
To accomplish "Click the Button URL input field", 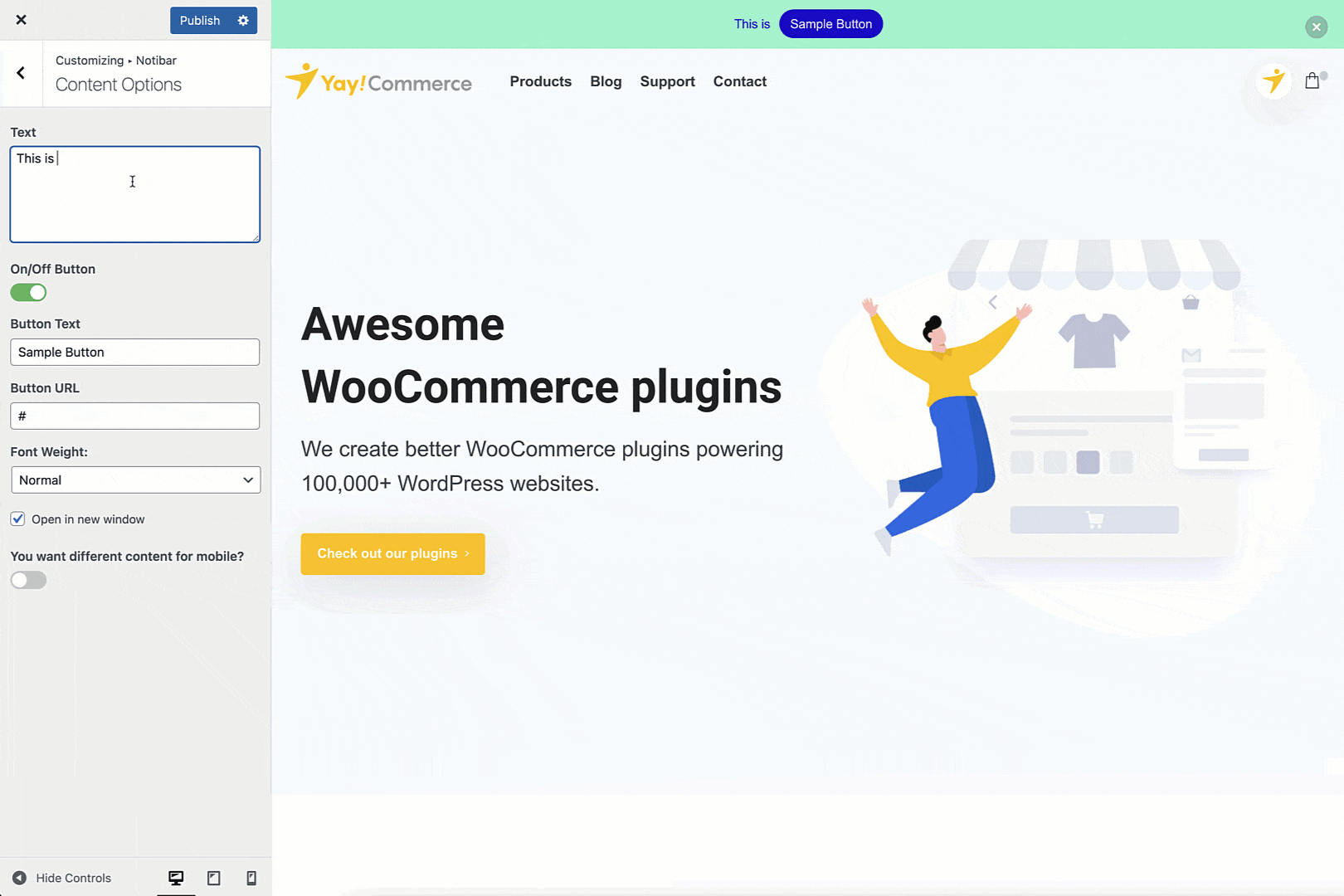I will (x=135, y=416).
